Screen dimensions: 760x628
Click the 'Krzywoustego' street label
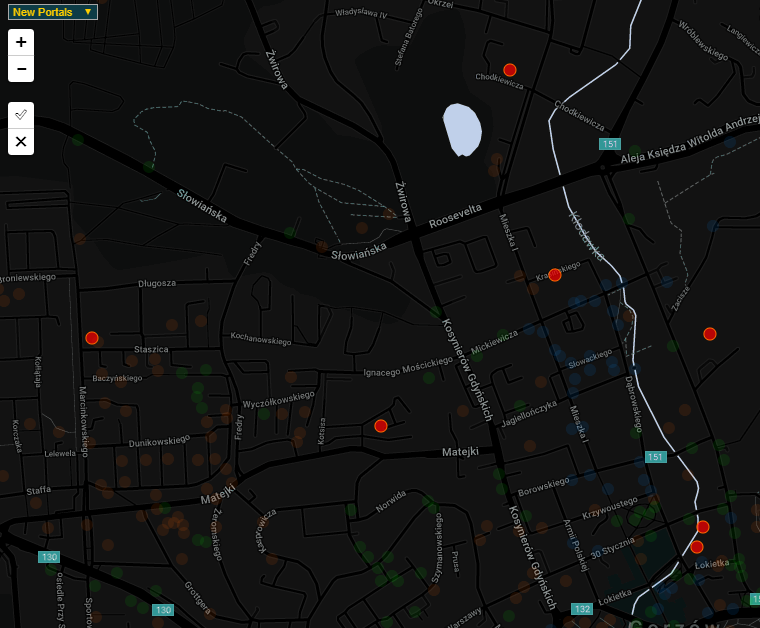610,508
